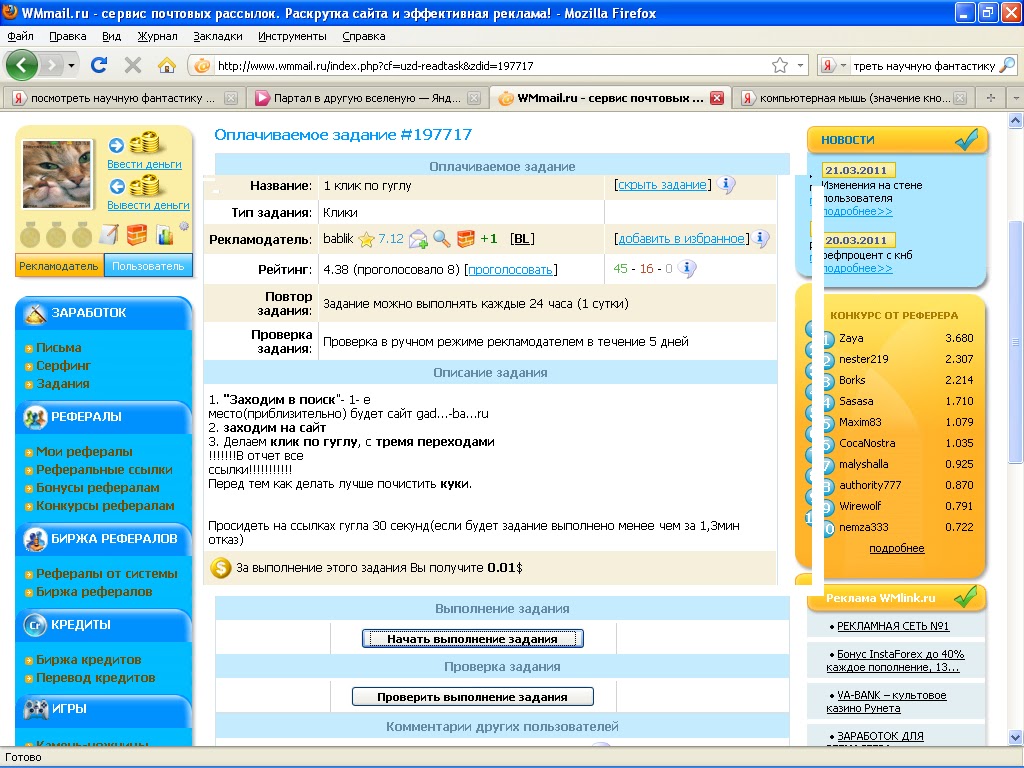1024x768 pixels.
Task: Click the envelope icon next to bablik
Action: point(418,239)
